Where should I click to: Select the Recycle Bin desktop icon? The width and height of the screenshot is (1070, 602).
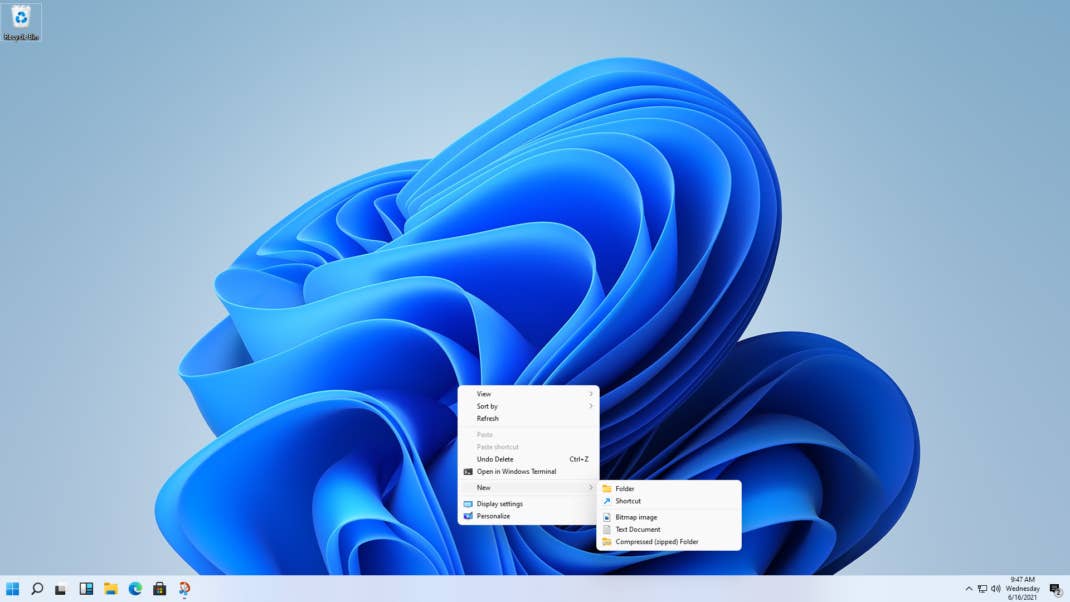click(x=21, y=22)
